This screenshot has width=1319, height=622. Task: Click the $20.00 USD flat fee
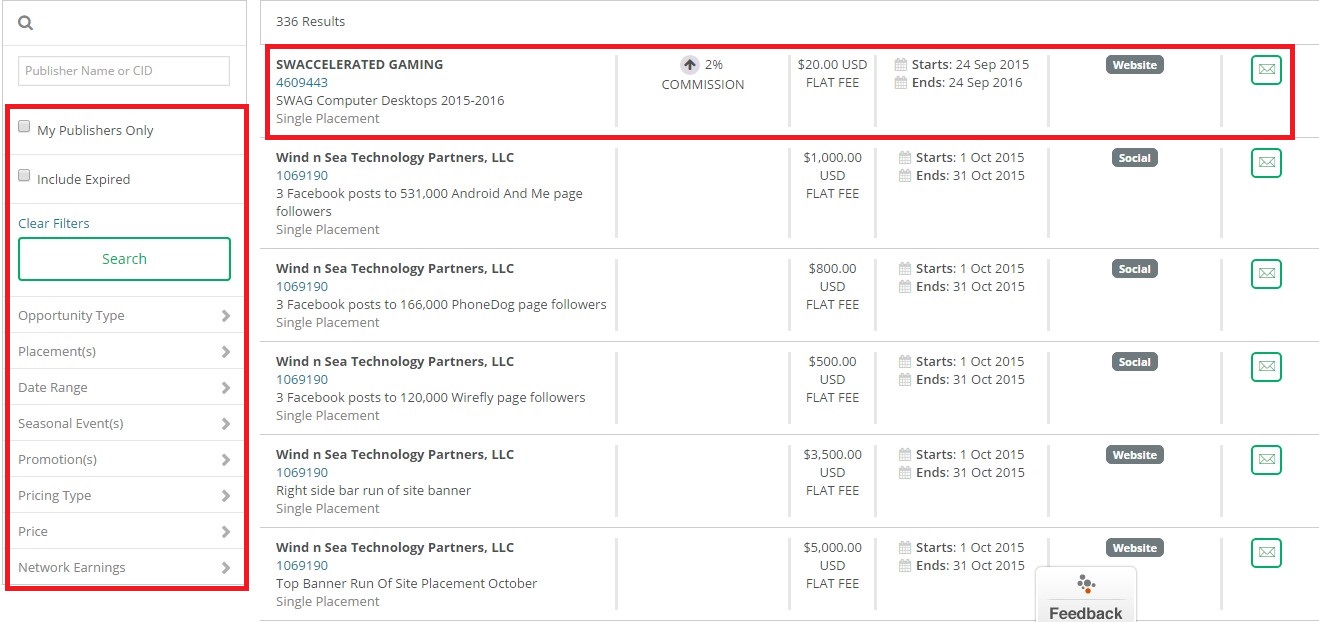832,73
